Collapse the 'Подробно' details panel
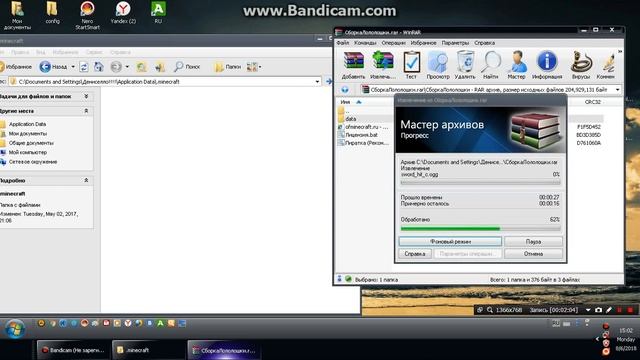Screen dimensions: 640x360 pyautogui.click(x=86, y=180)
